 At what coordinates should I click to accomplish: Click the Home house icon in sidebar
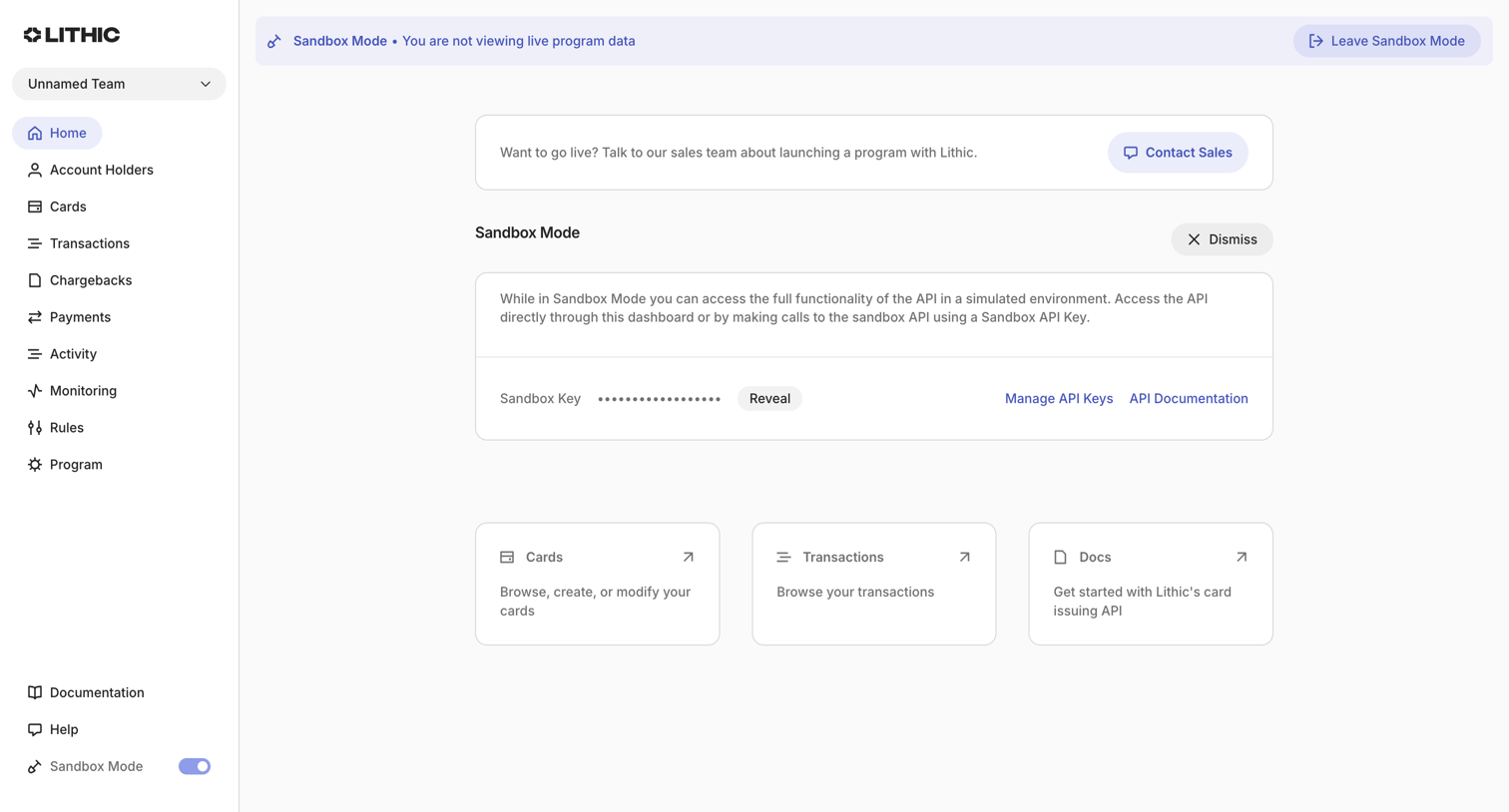pos(35,133)
